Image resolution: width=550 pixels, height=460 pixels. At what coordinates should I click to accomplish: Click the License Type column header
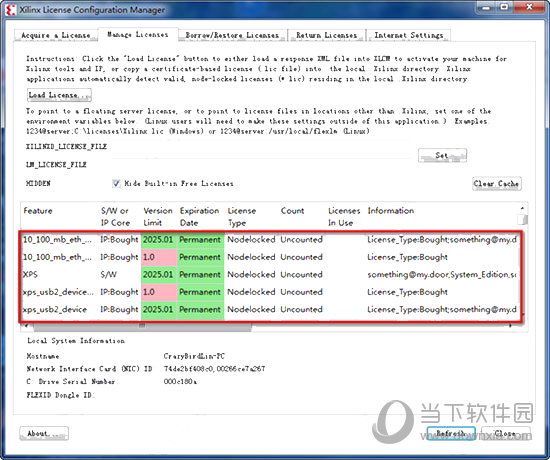[242, 216]
